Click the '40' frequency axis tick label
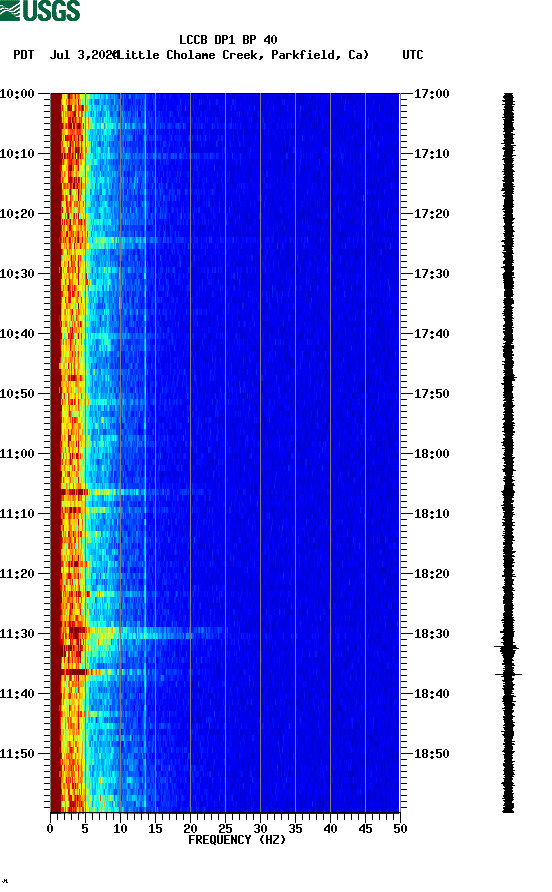Image resolution: width=552 pixels, height=892 pixels. tap(330, 829)
